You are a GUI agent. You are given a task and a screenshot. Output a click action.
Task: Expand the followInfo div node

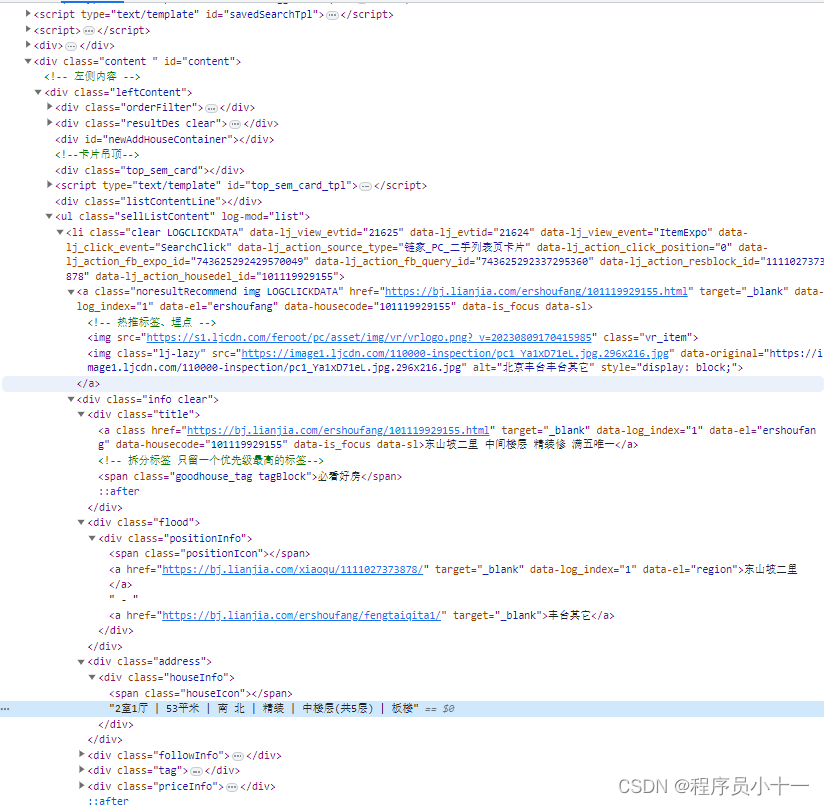[x=81, y=754]
